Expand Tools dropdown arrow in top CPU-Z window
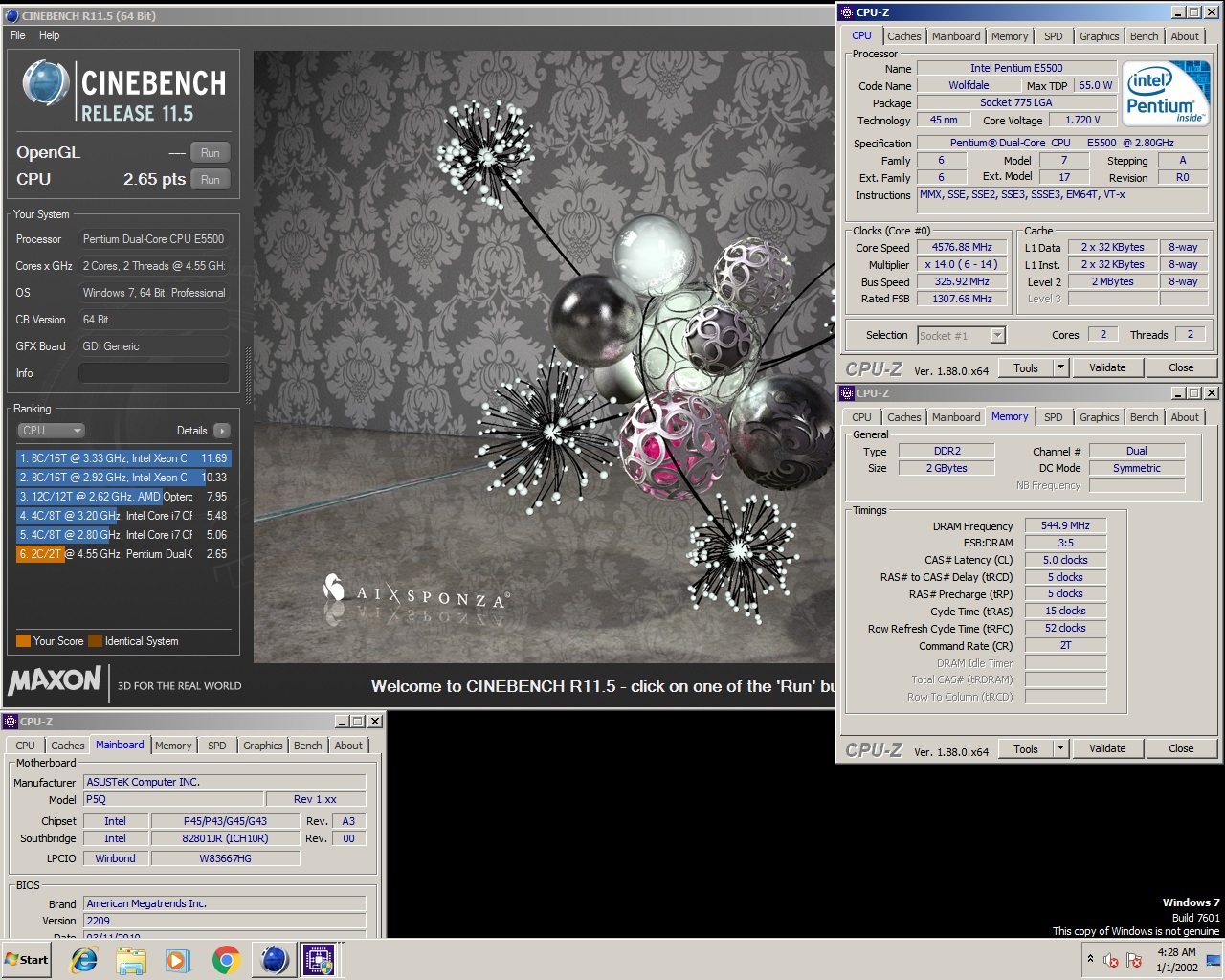Image resolution: width=1225 pixels, height=980 pixels. click(x=1060, y=368)
